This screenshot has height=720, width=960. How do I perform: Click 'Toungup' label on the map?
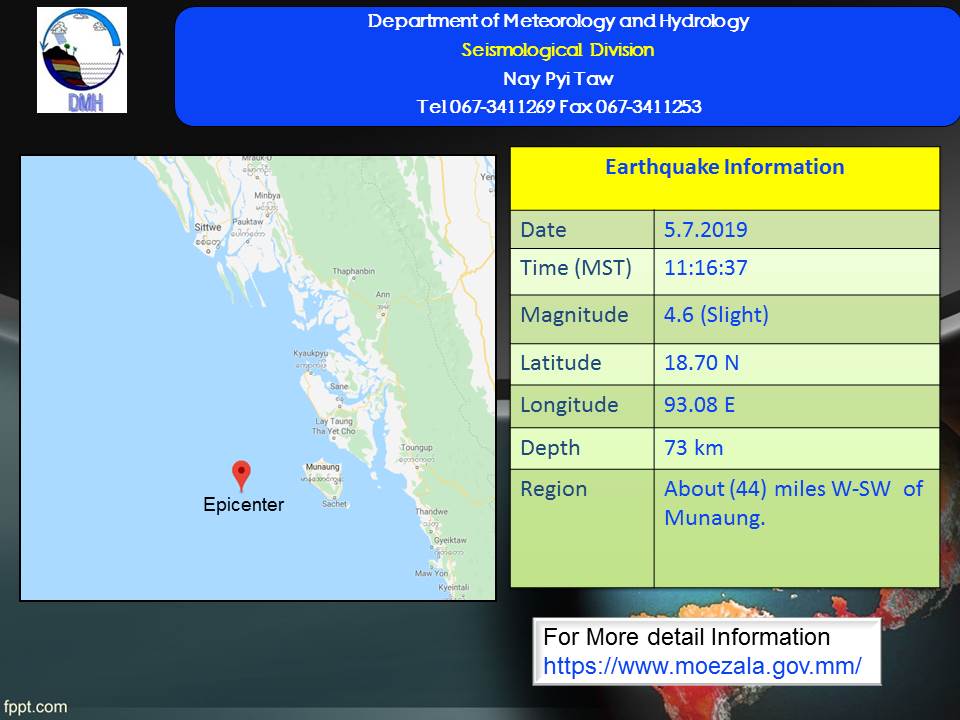click(416, 448)
